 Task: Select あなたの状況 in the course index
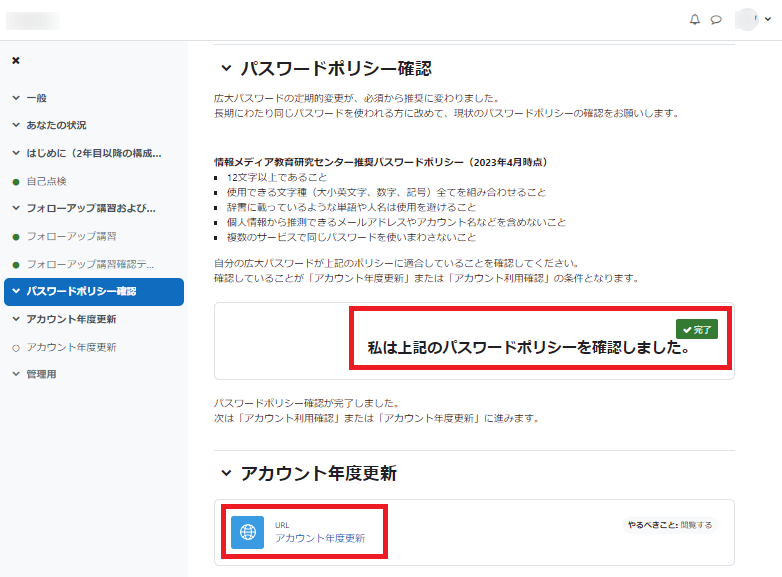pyautogui.click(x=56, y=126)
